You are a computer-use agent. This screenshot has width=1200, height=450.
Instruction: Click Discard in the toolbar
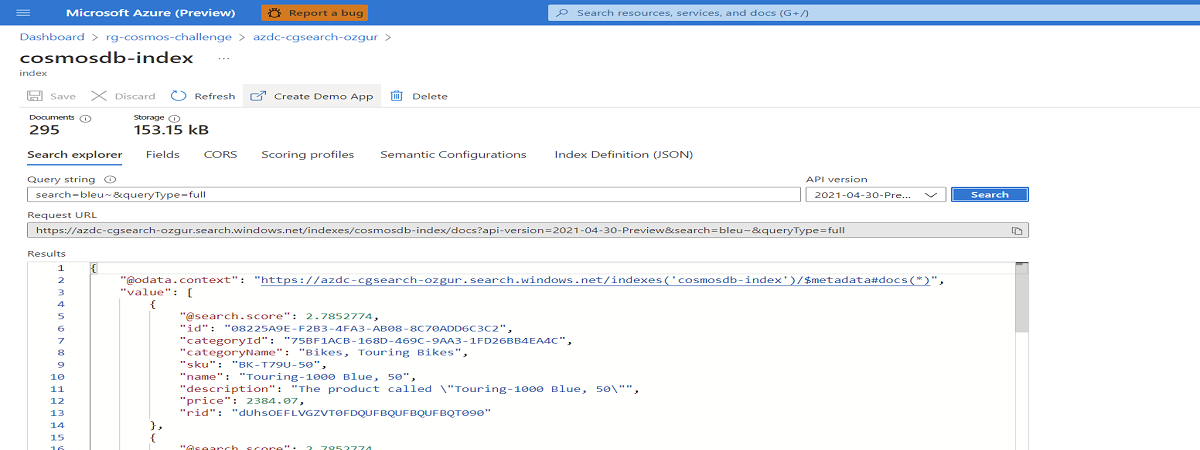123,96
